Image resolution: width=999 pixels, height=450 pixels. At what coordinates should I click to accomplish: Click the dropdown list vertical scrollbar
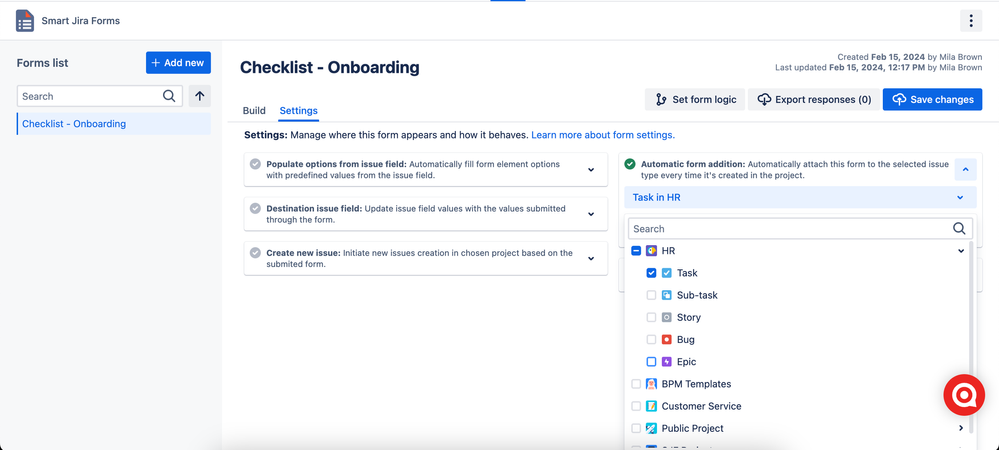click(971, 338)
